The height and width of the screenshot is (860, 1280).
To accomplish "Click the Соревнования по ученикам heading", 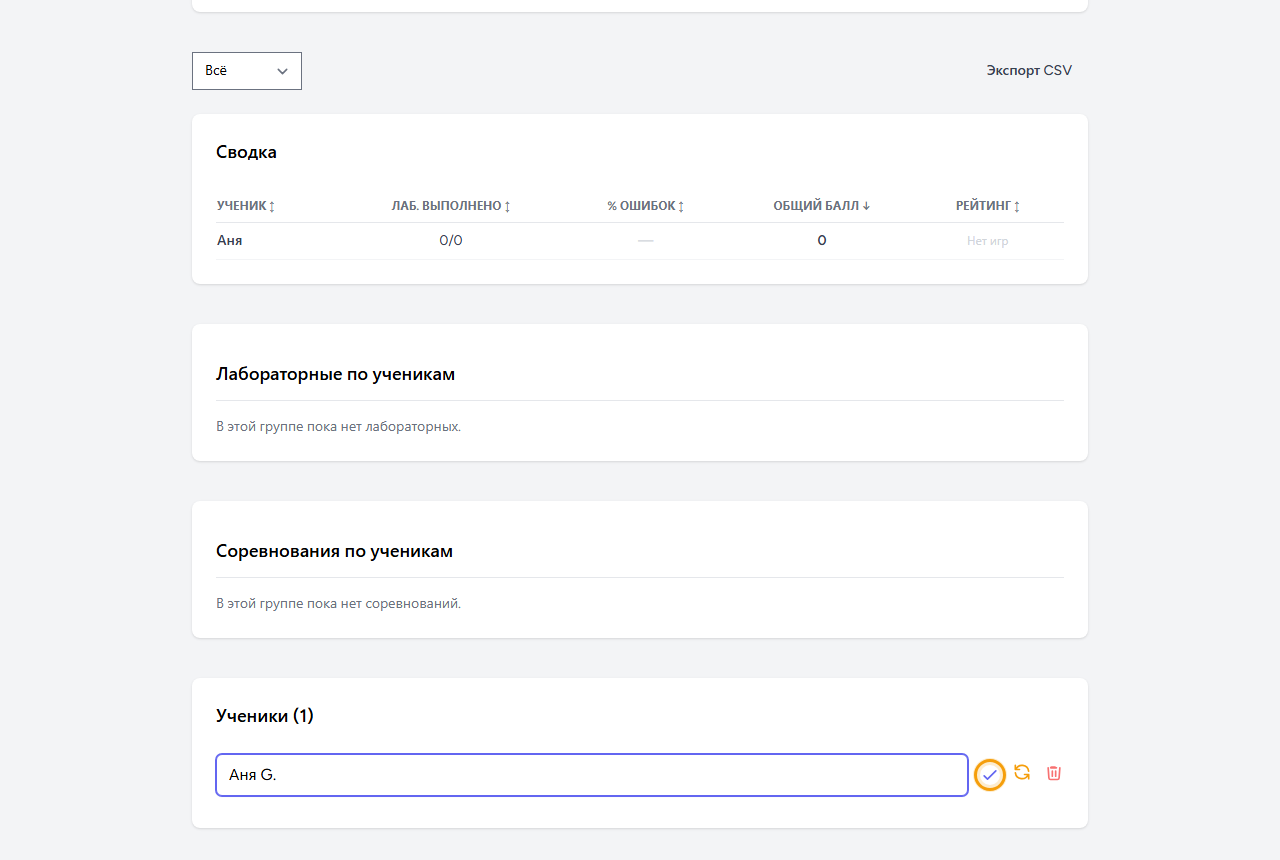I will 334,551.
